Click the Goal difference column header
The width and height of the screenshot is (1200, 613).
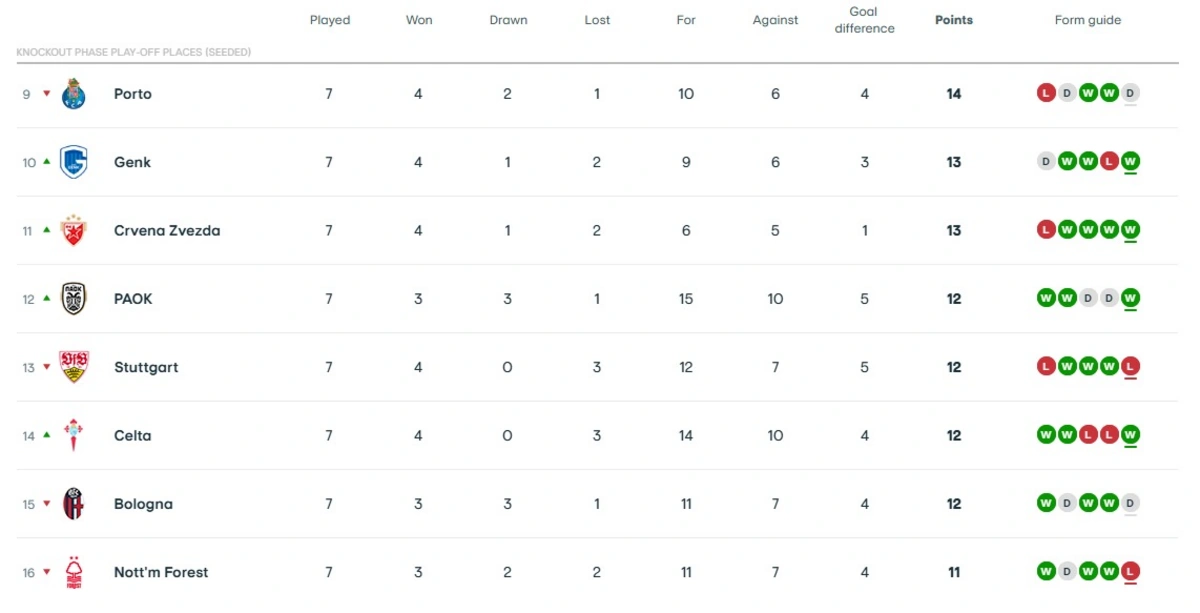tap(864, 20)
